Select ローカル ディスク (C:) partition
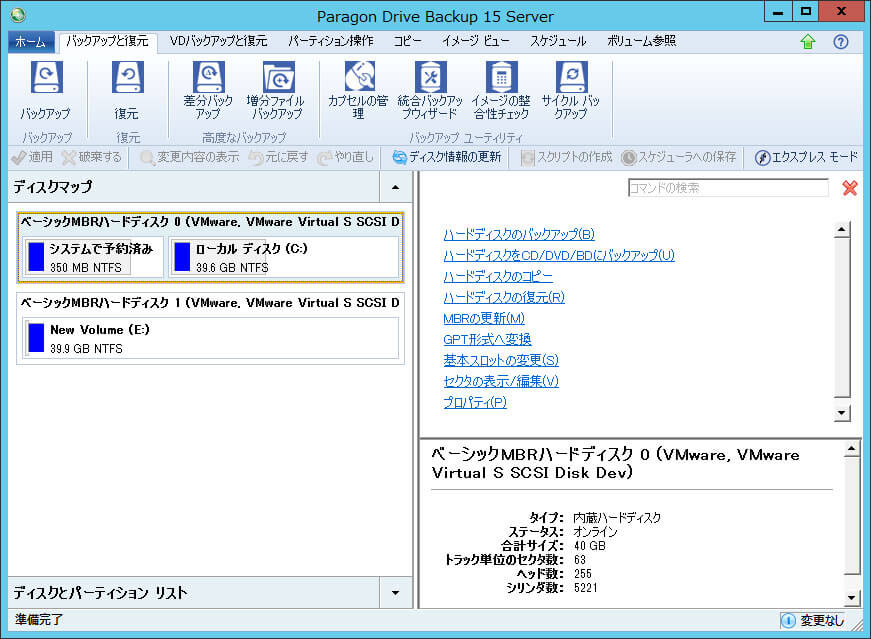871x639 pixels. [x=284, y=257]
